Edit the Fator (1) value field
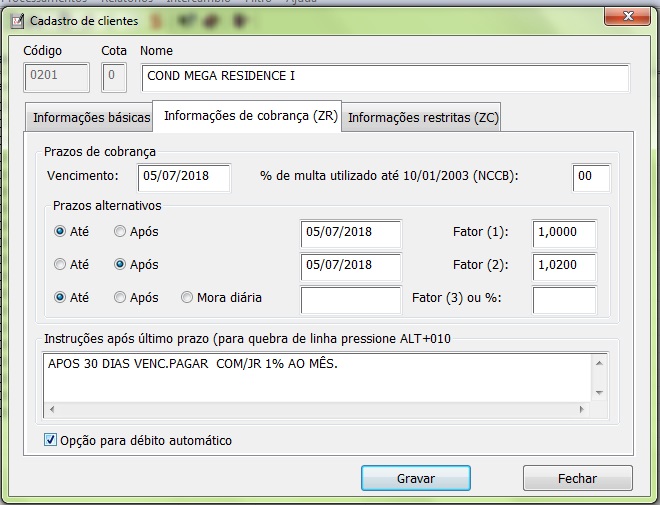 [x=564, y=233]
